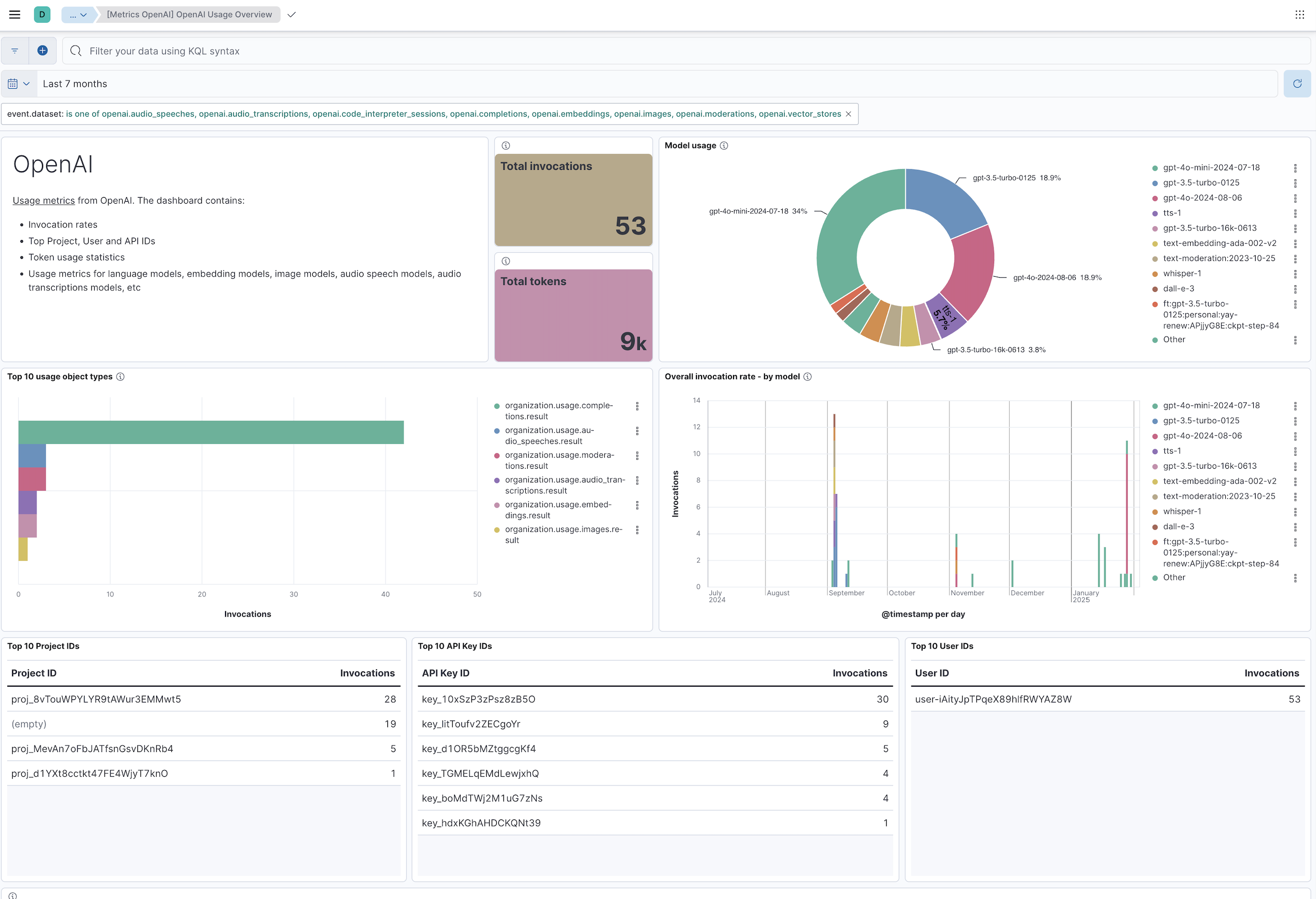Open the Usage metrics link

click(x=44, y=200)
